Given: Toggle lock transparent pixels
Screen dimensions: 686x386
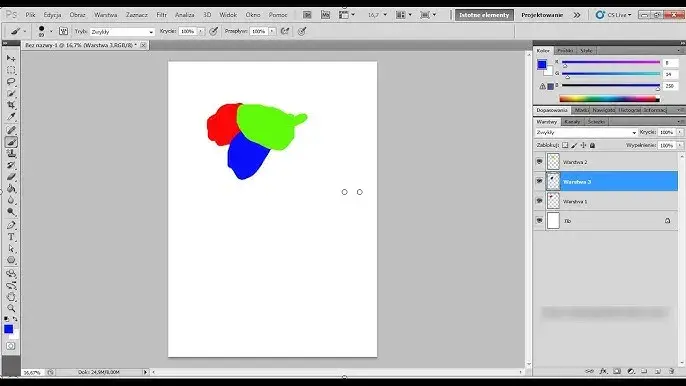Looking at the screenshot, I should point(565,145).
